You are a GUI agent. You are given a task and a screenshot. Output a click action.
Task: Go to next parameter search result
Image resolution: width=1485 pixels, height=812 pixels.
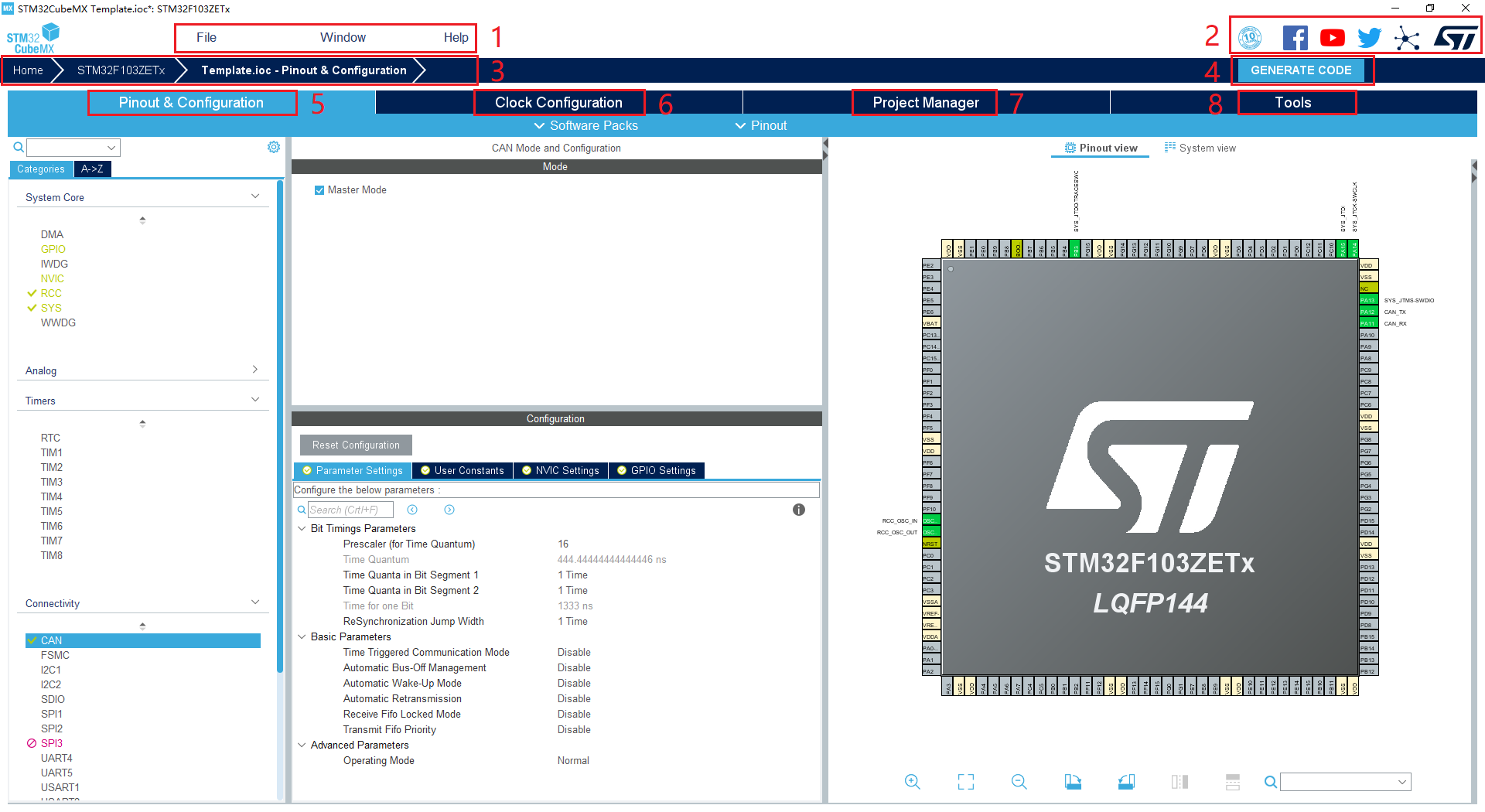tap(449, 510)
